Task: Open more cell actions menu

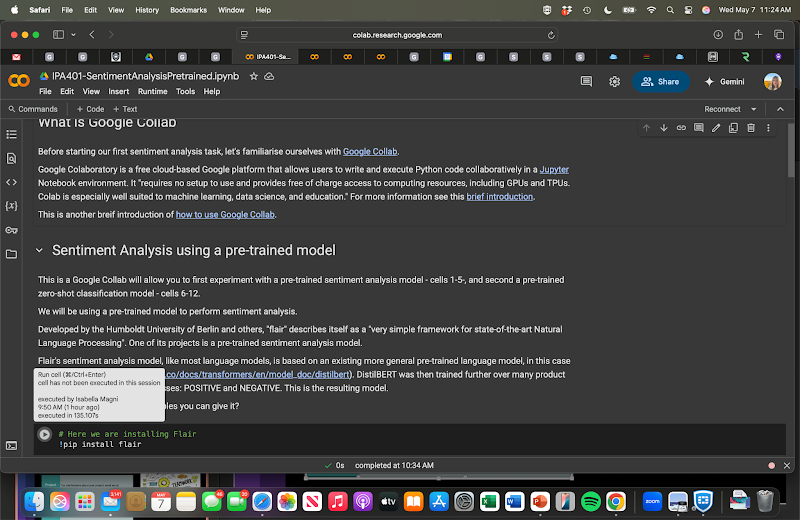Action: pos(768,128)
